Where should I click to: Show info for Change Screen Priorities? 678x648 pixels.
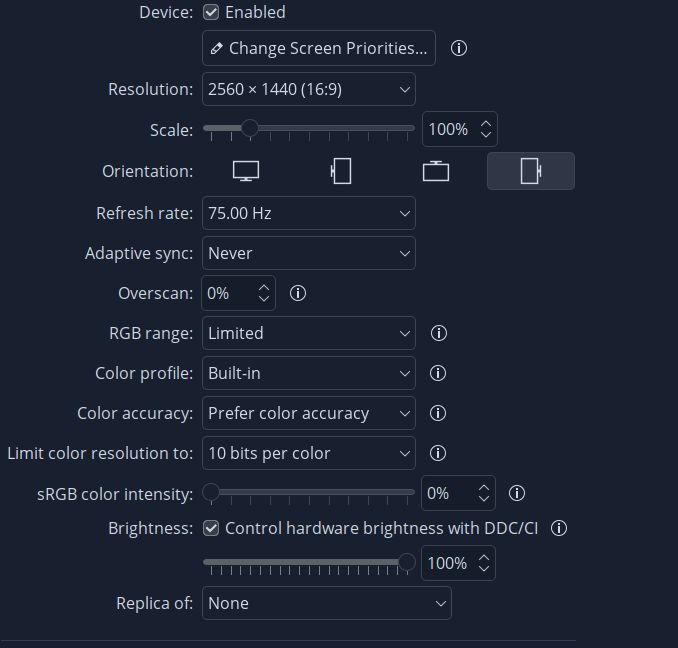(459, 48)
